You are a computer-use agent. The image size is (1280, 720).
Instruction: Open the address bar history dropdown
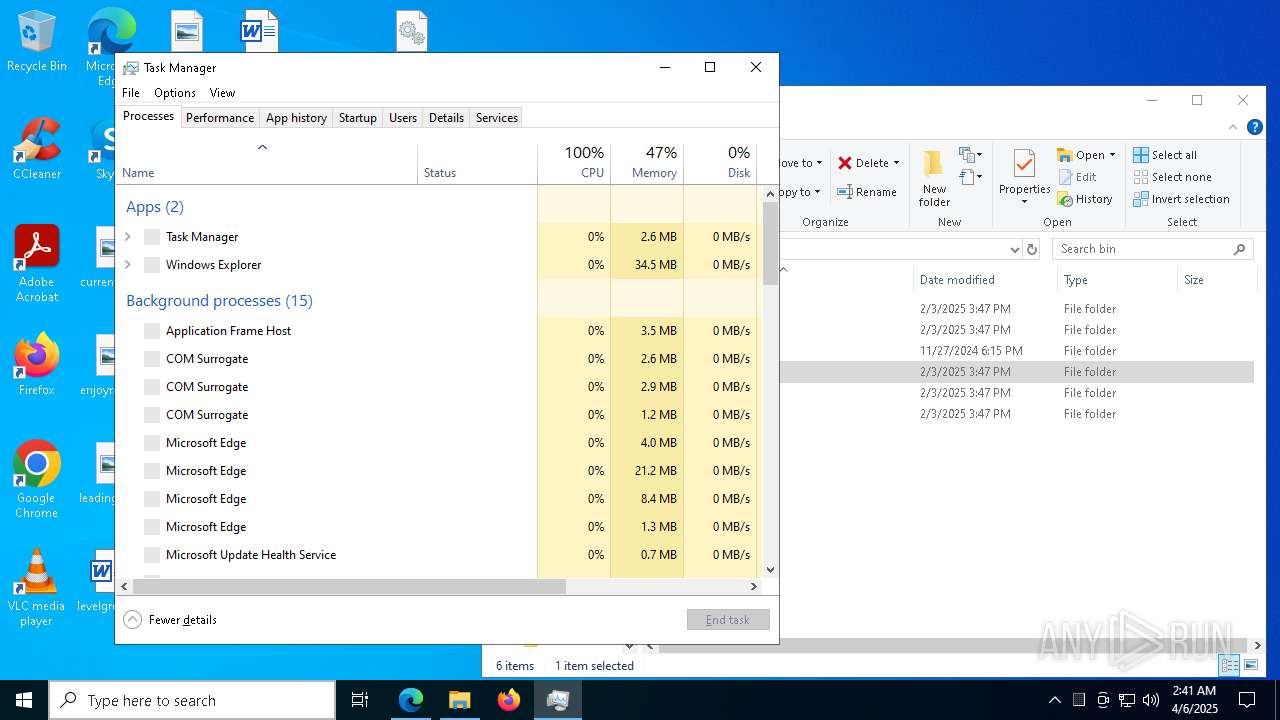tap(1014, 249)
